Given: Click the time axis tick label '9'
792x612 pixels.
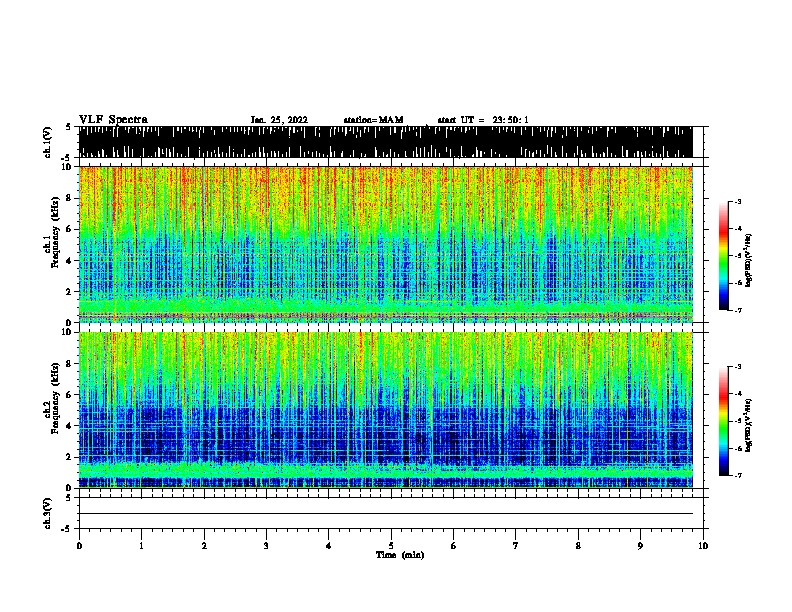Looking at the screenshot, I should tap(640, 546).
